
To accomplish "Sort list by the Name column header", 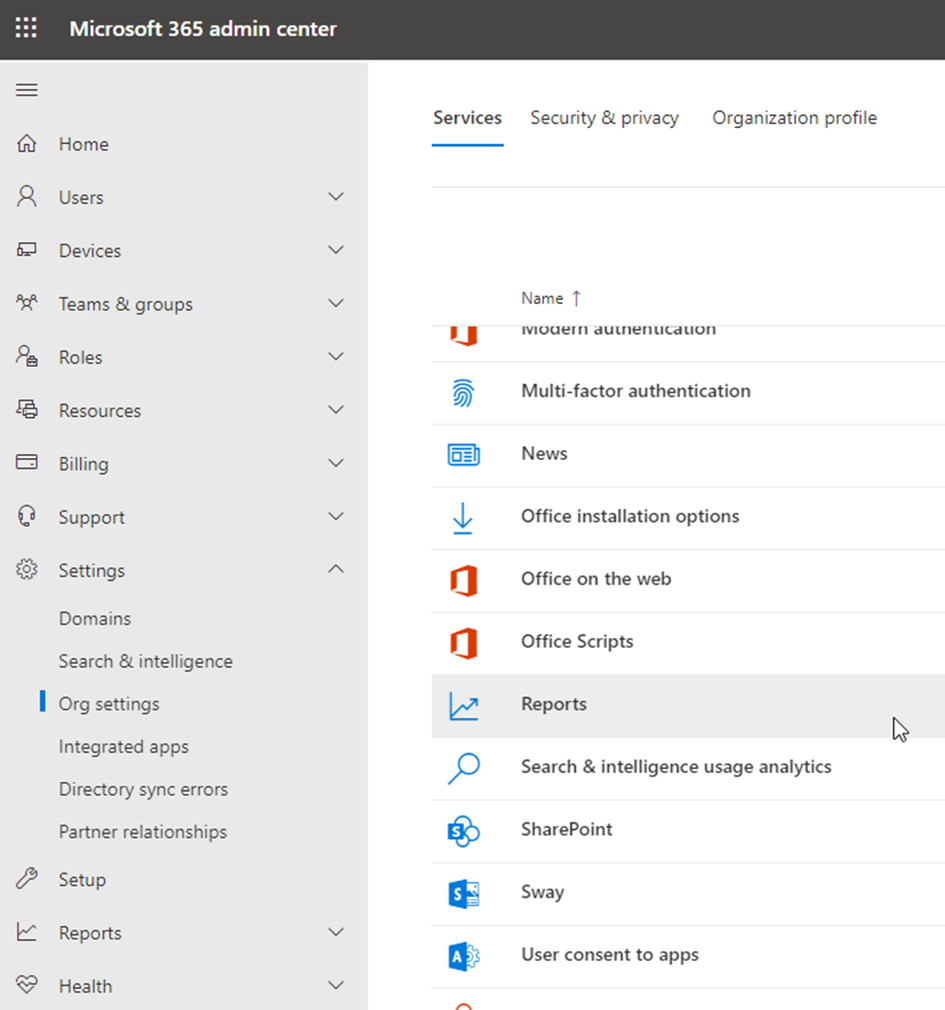I will coord(542,298).
